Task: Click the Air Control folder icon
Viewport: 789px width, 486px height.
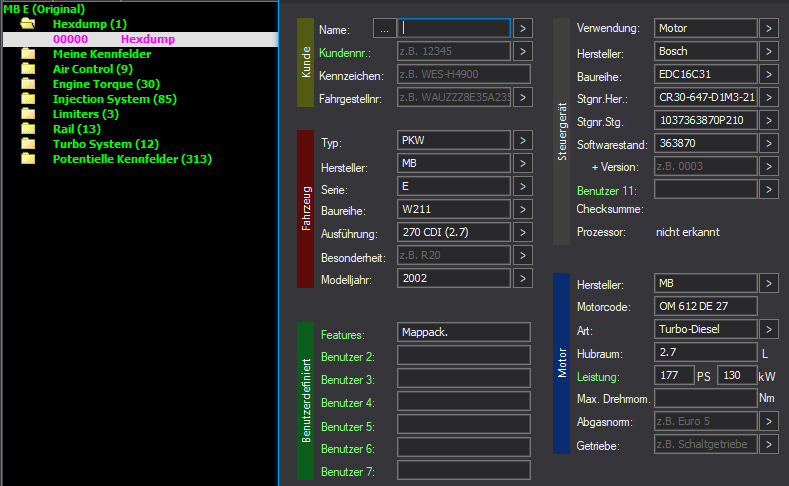Action: point(28,69)
